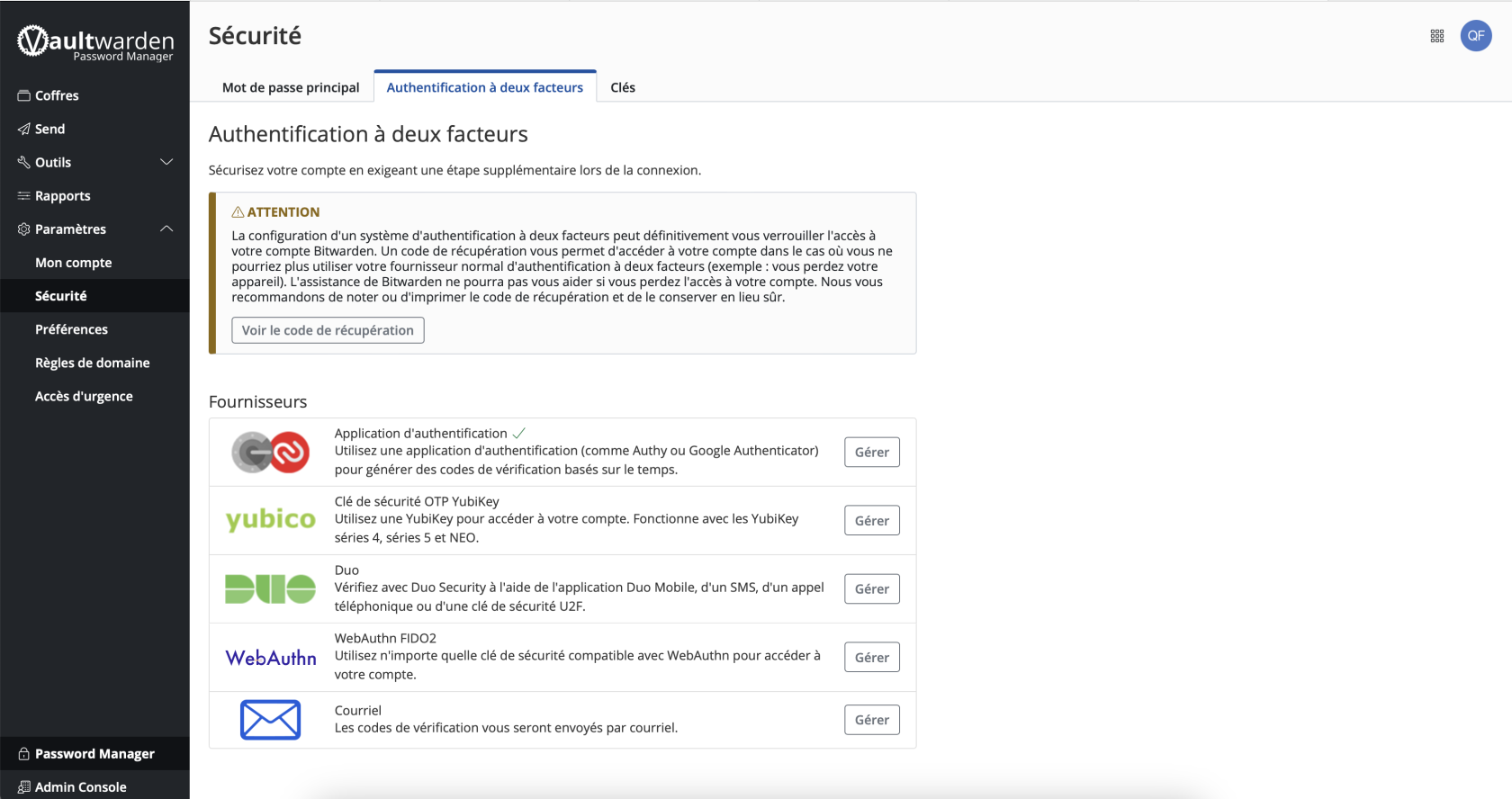This screenshot has height=799, width=1512.
Task: Click the email envelope icon
Action: (270, 720)
